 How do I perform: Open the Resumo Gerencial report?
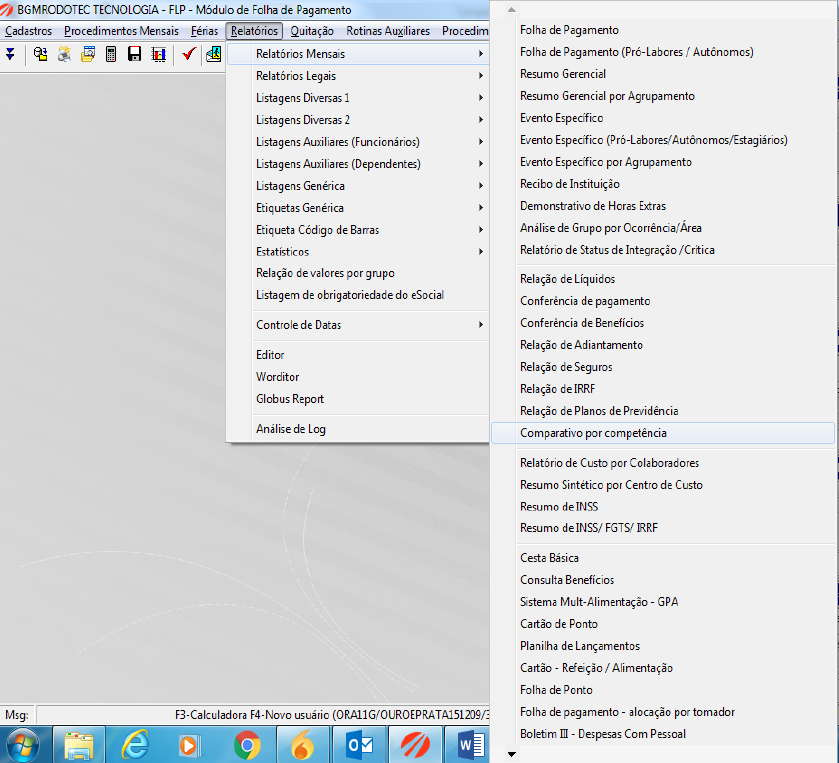563,74
